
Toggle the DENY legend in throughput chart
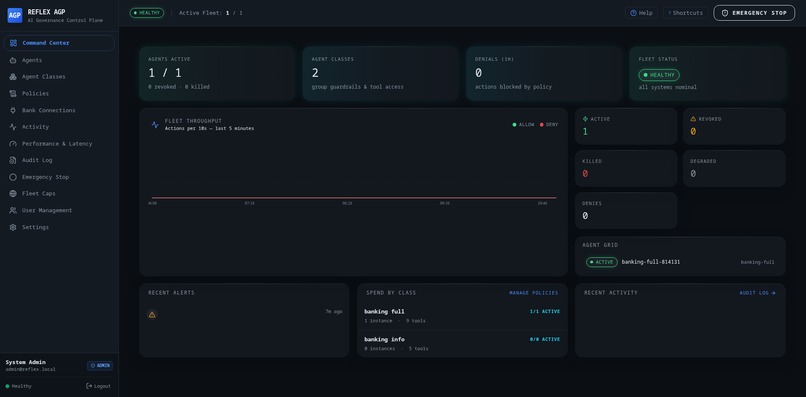[549, 124]
